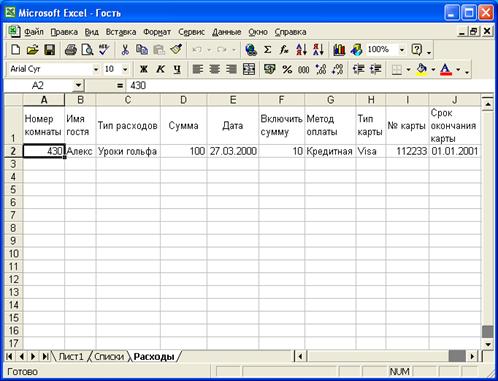This screenshot has width=498, height=381.
Task: Jump to the first sheet tab arrow
Action: 9,356
